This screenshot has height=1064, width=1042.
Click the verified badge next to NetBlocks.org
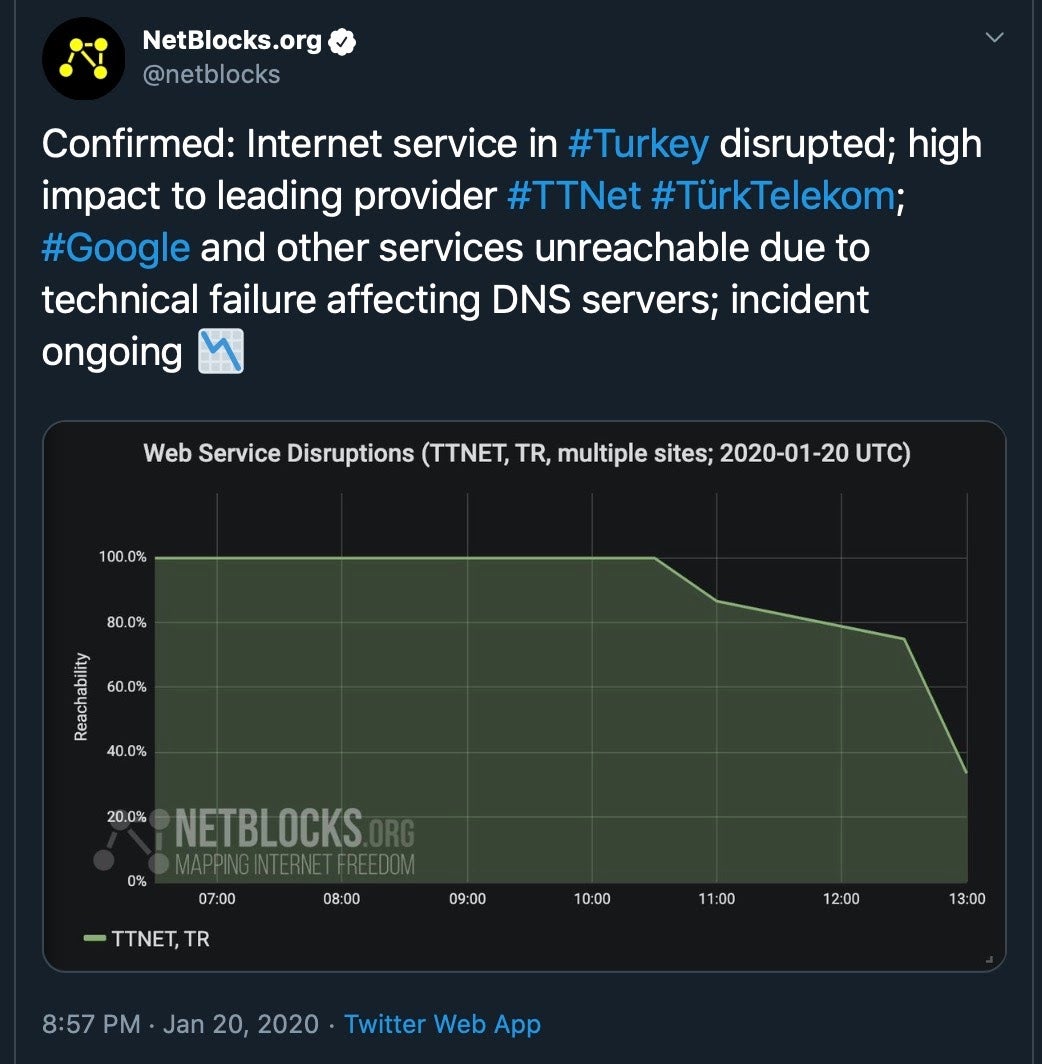343,42
